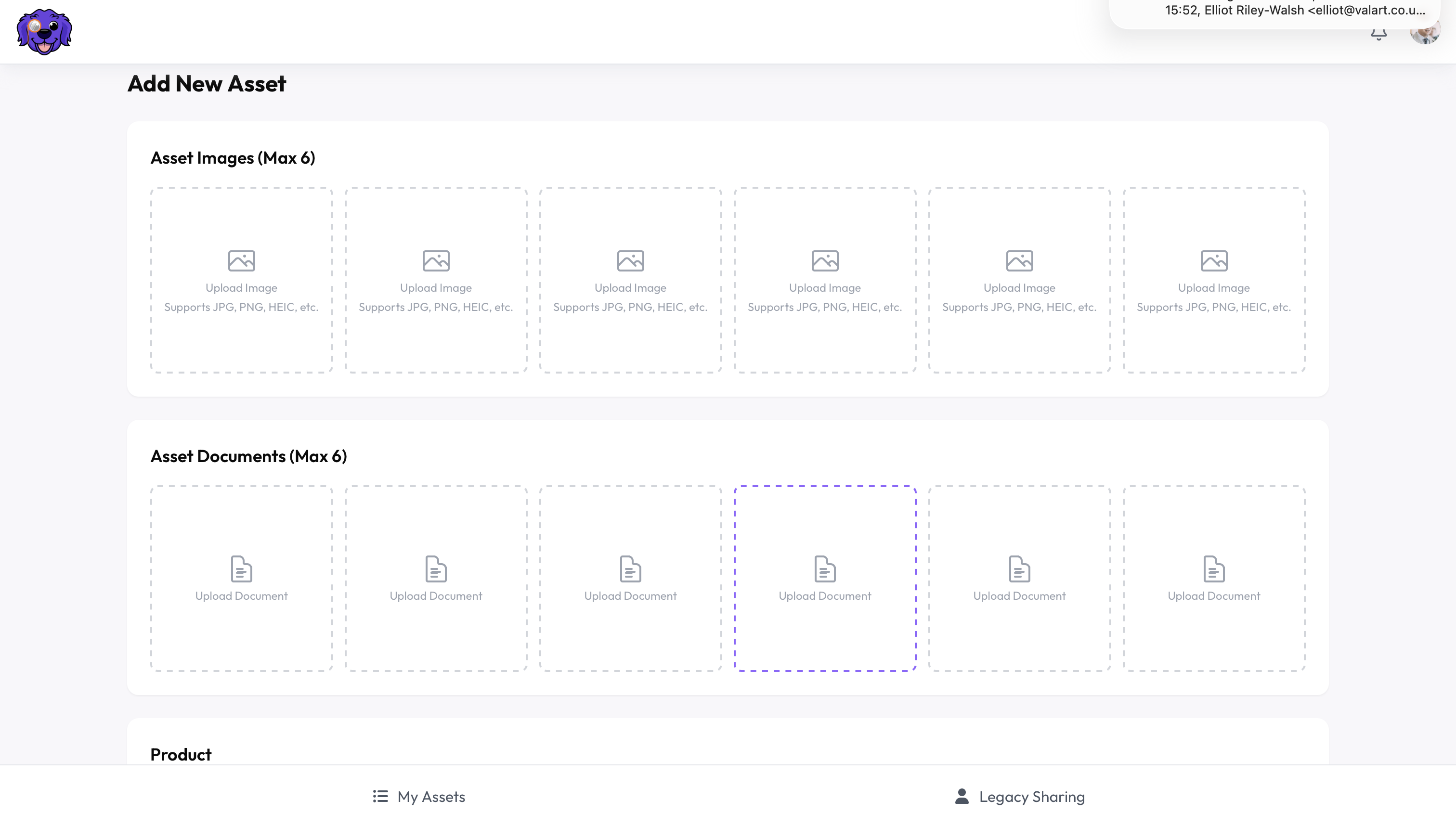Viewport: 1456px width, 826px height.
Task: Upload a document in the third slot
Action: tap(630, 579)
